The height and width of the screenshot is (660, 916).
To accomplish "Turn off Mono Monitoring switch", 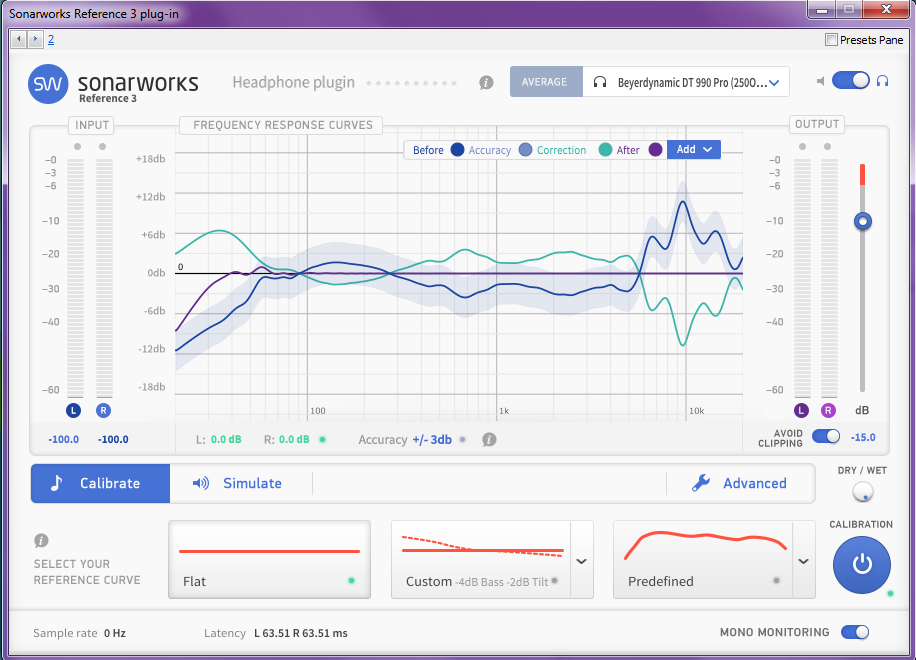I will click(x=855, y=632).
